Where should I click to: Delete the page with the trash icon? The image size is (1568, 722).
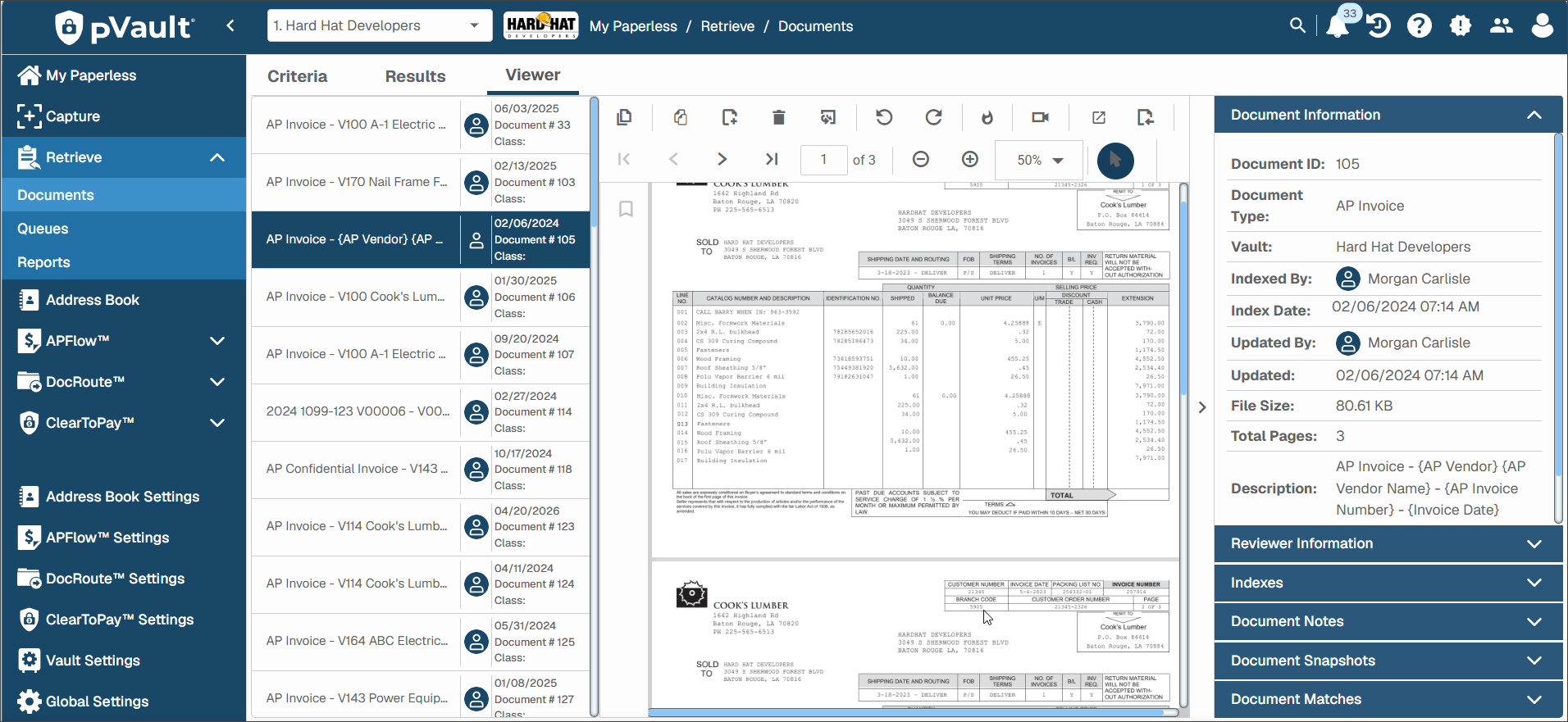click(778, 117)
